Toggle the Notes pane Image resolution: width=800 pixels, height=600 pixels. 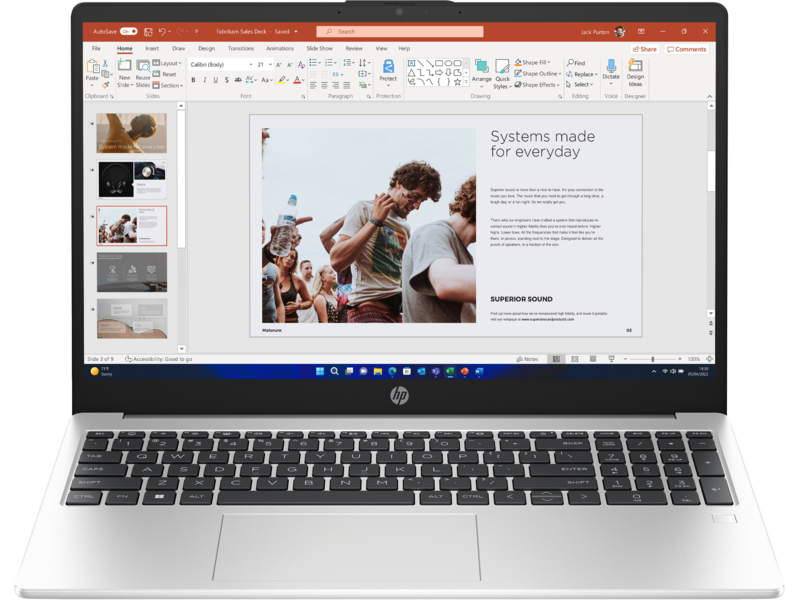point(528,359)
